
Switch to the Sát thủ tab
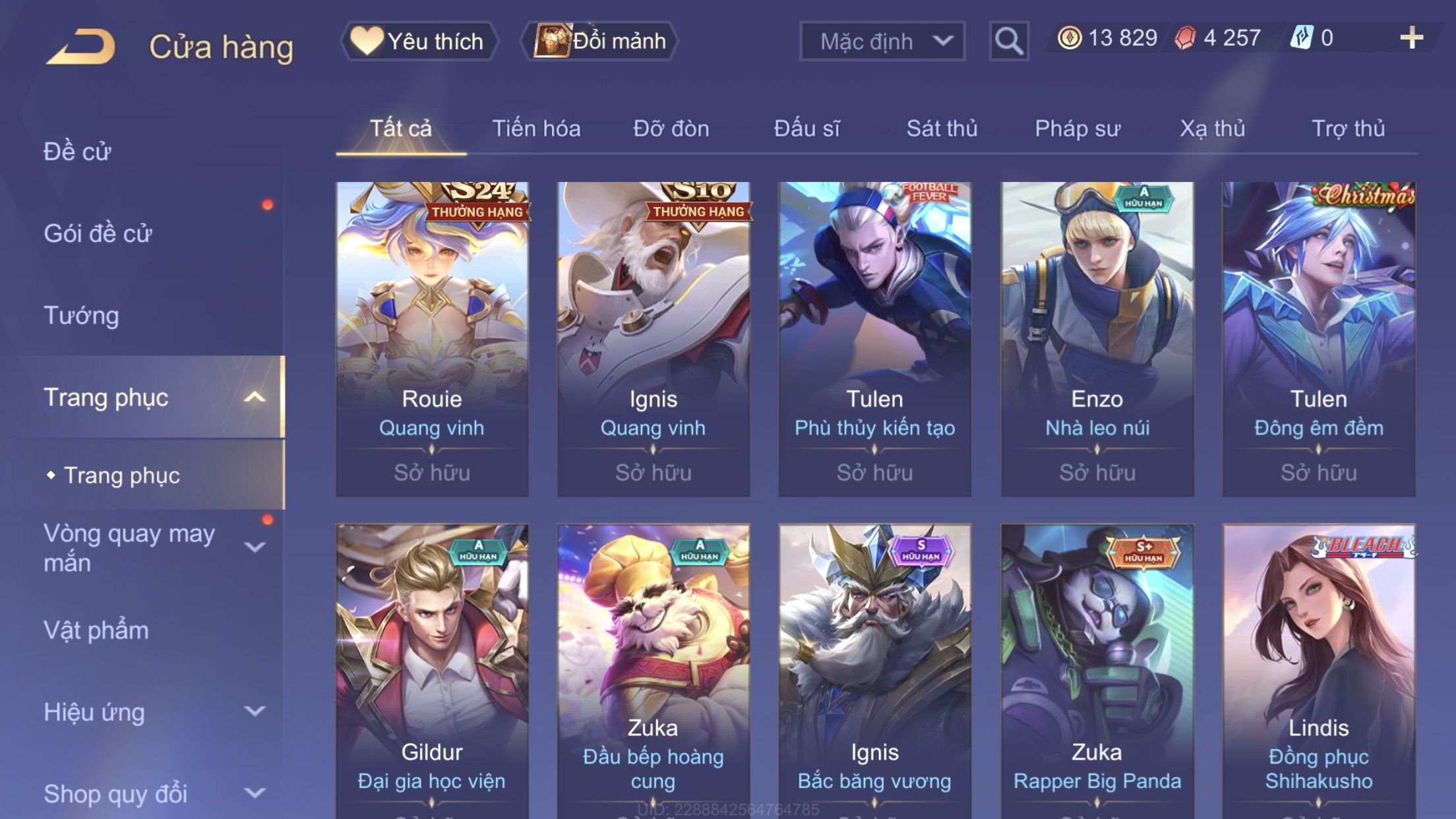942,129
